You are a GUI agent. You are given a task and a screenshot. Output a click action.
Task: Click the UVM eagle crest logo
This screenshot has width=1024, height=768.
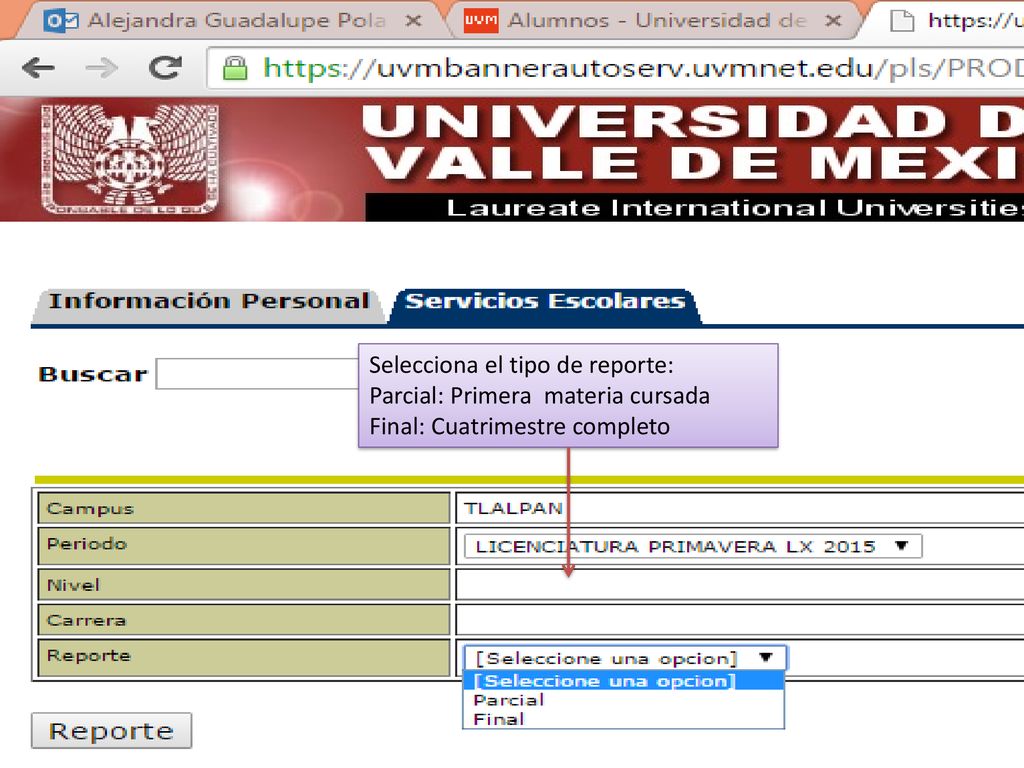(129, 159)
